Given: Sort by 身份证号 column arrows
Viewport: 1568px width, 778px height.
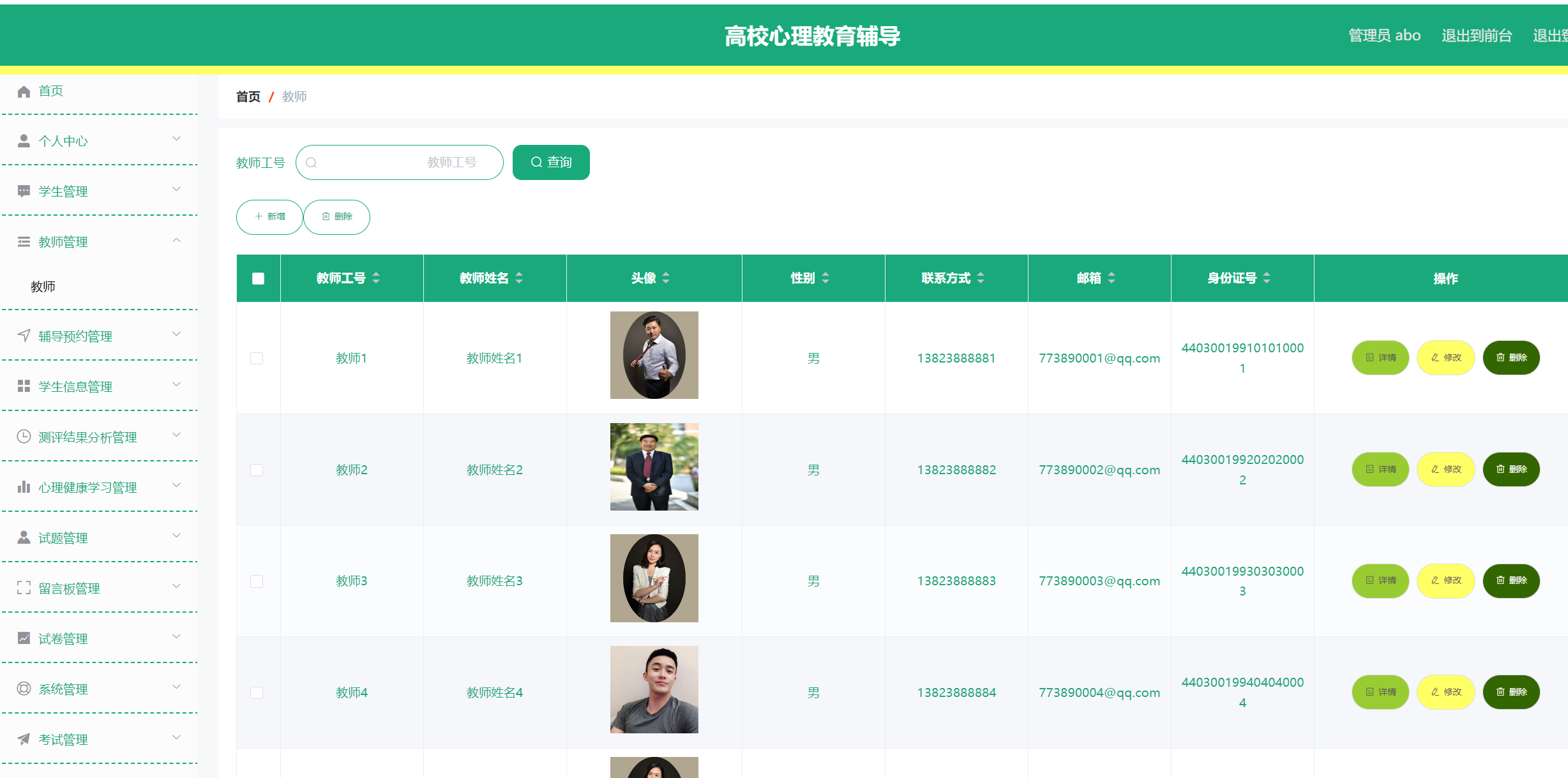Looking at the screenshot, I should point(1267,278).
